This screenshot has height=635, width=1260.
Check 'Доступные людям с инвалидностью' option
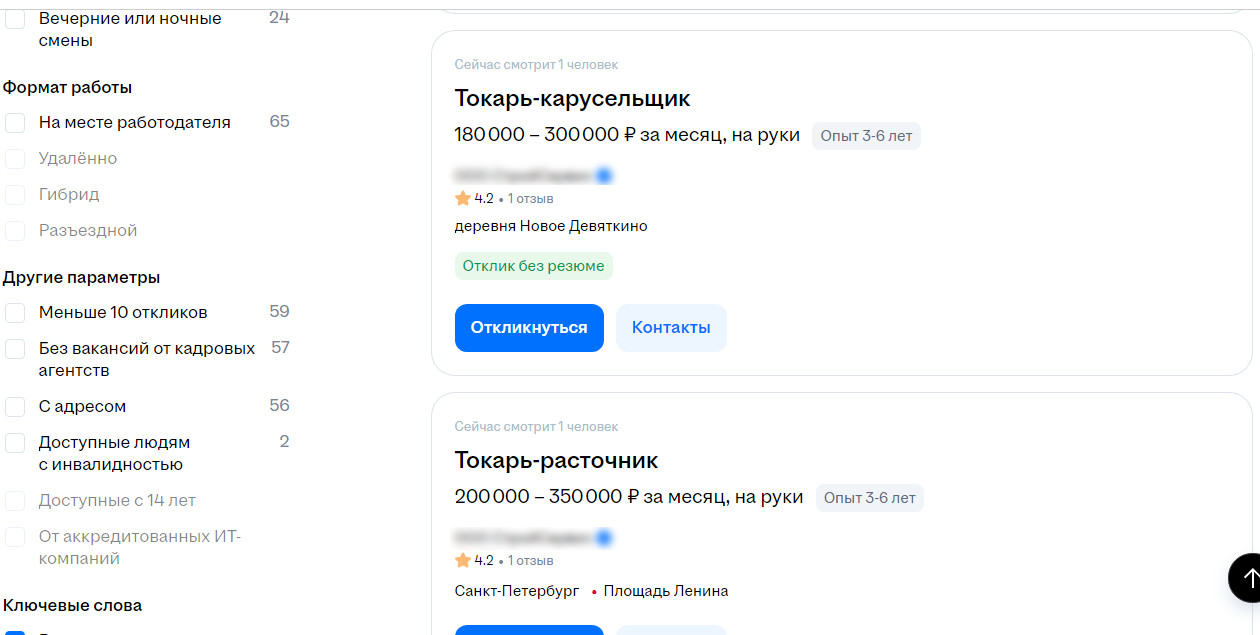click(x=15, y=443)
